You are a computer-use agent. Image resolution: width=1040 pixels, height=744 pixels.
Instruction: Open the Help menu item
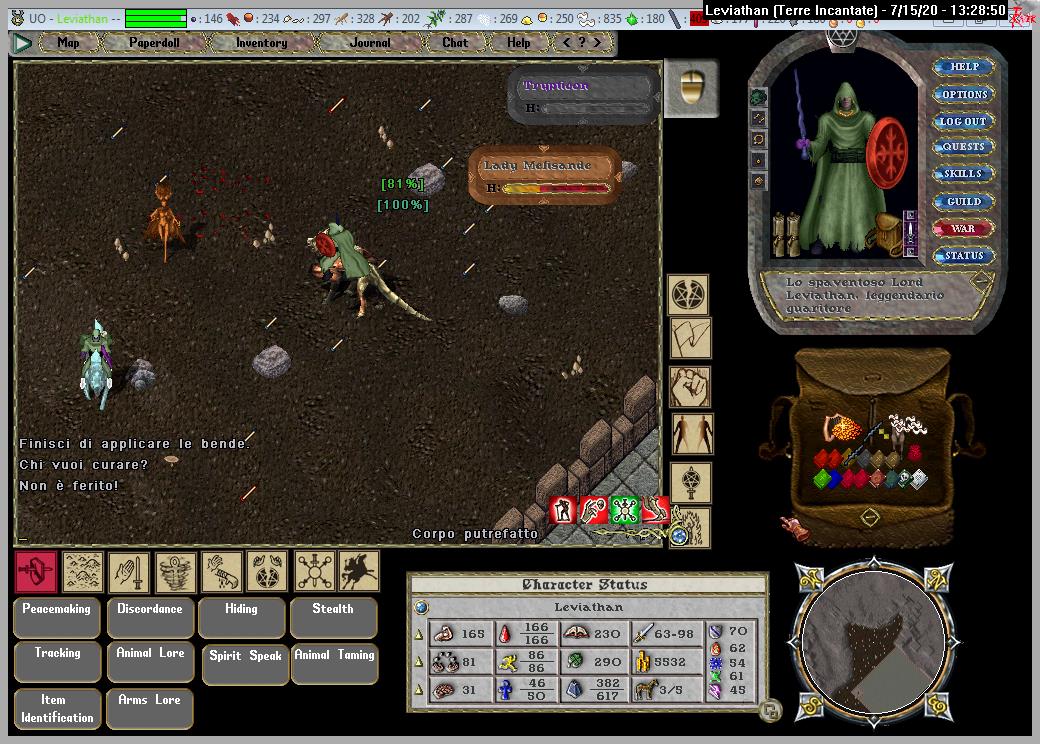[519, 42]
